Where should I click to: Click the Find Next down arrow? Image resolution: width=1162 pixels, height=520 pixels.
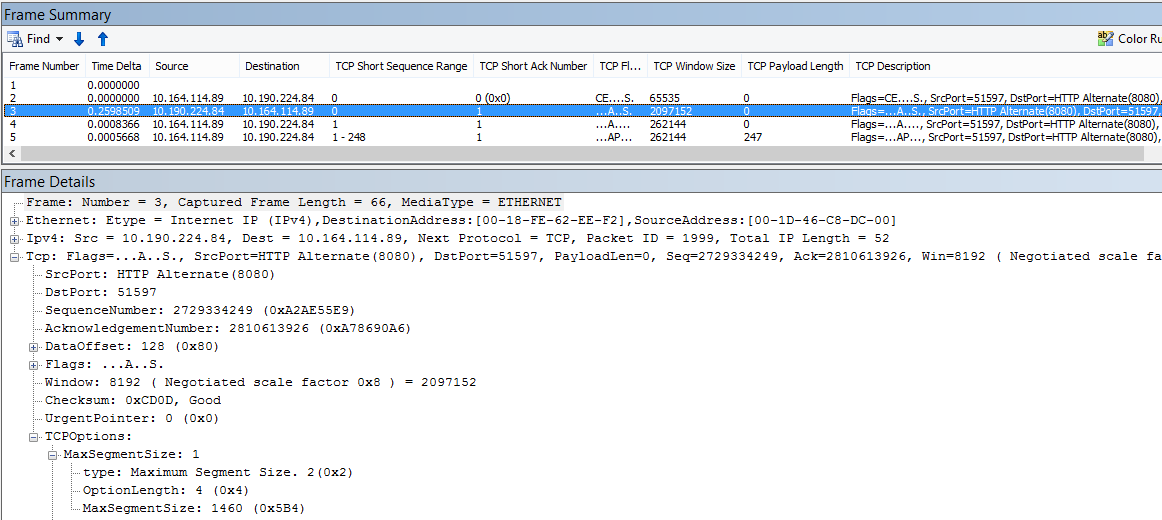tap(79, 39)
